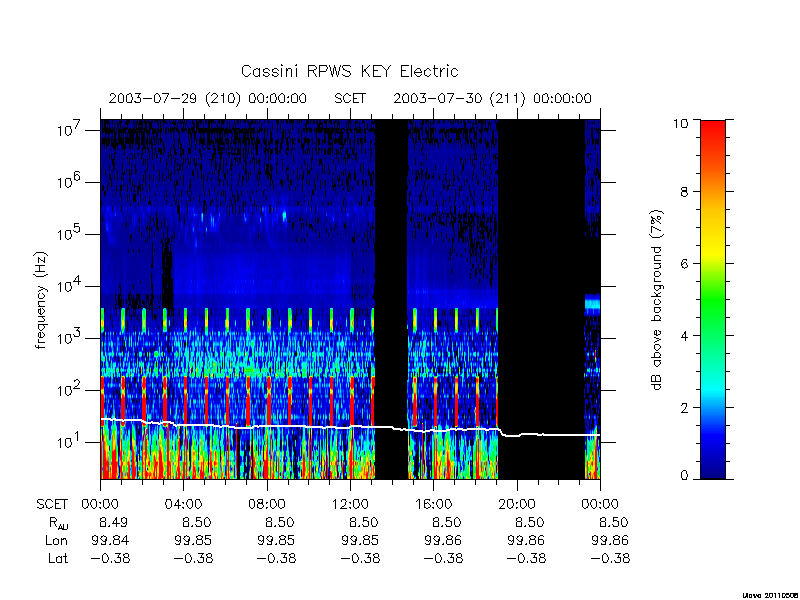Click the color bar value '4'
The image size is (800, 600).
684,336
